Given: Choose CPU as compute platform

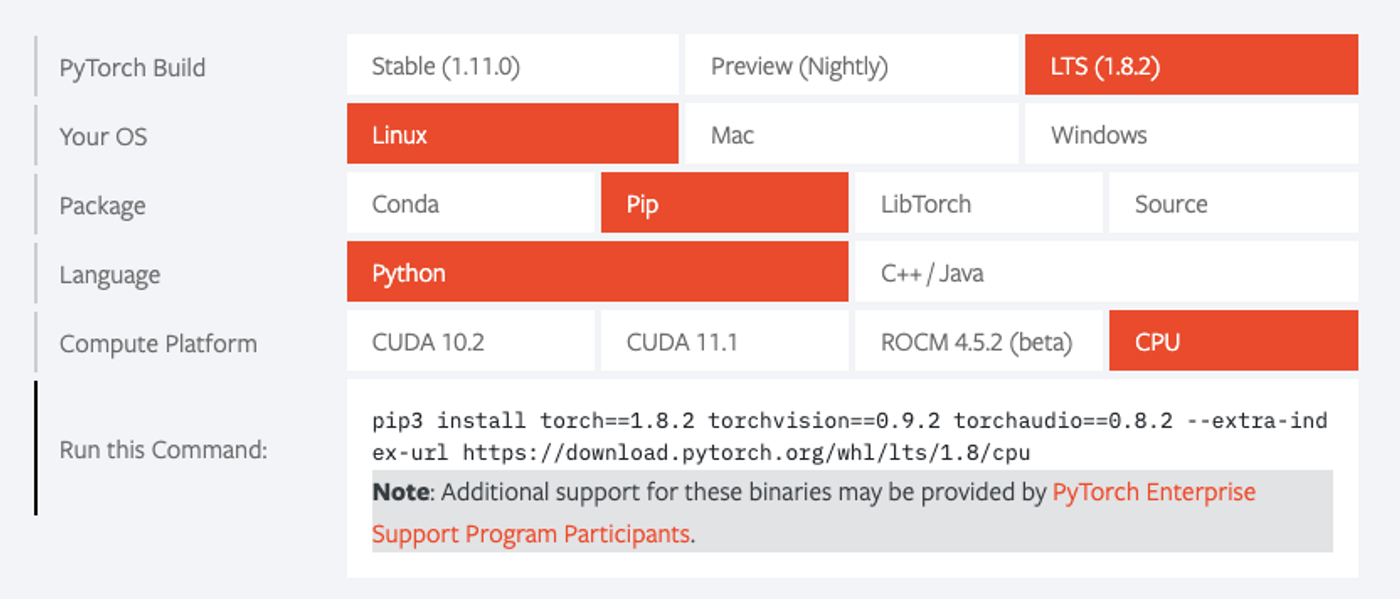Looking at the screenshot, I should [1233, 341].
